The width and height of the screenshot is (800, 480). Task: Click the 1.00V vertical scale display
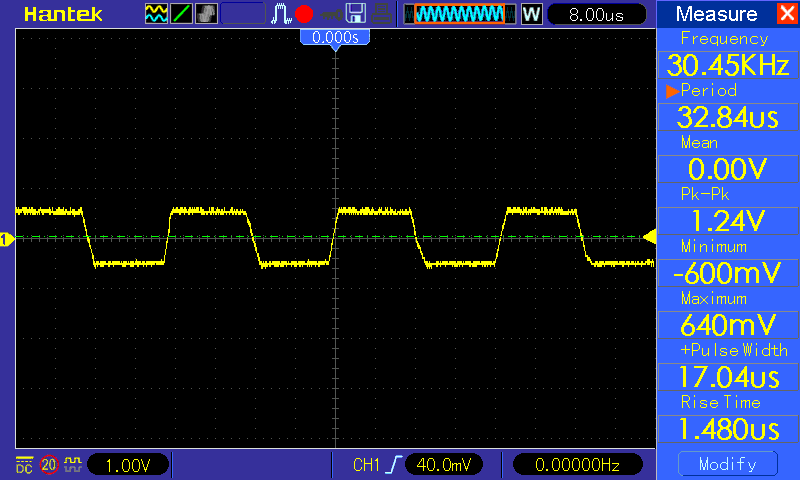128,465
